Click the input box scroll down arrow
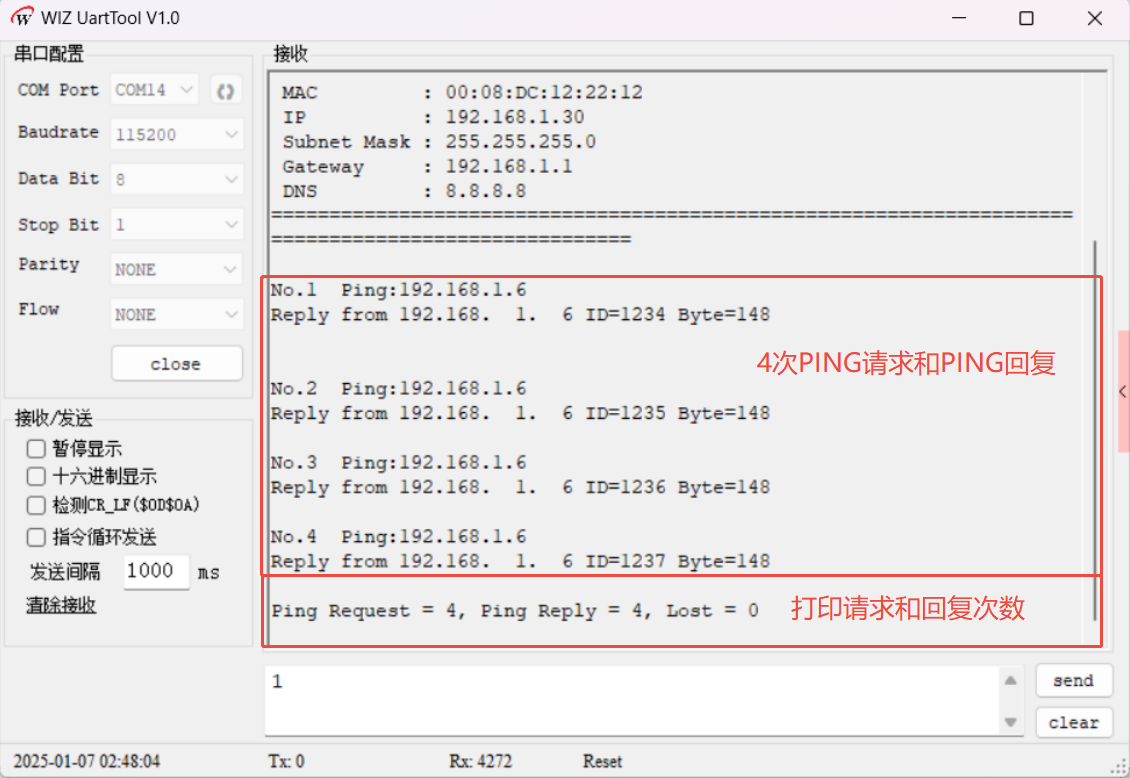Screen dimensions: 1130x778 pyautogui.click(x=1010, y=721)
